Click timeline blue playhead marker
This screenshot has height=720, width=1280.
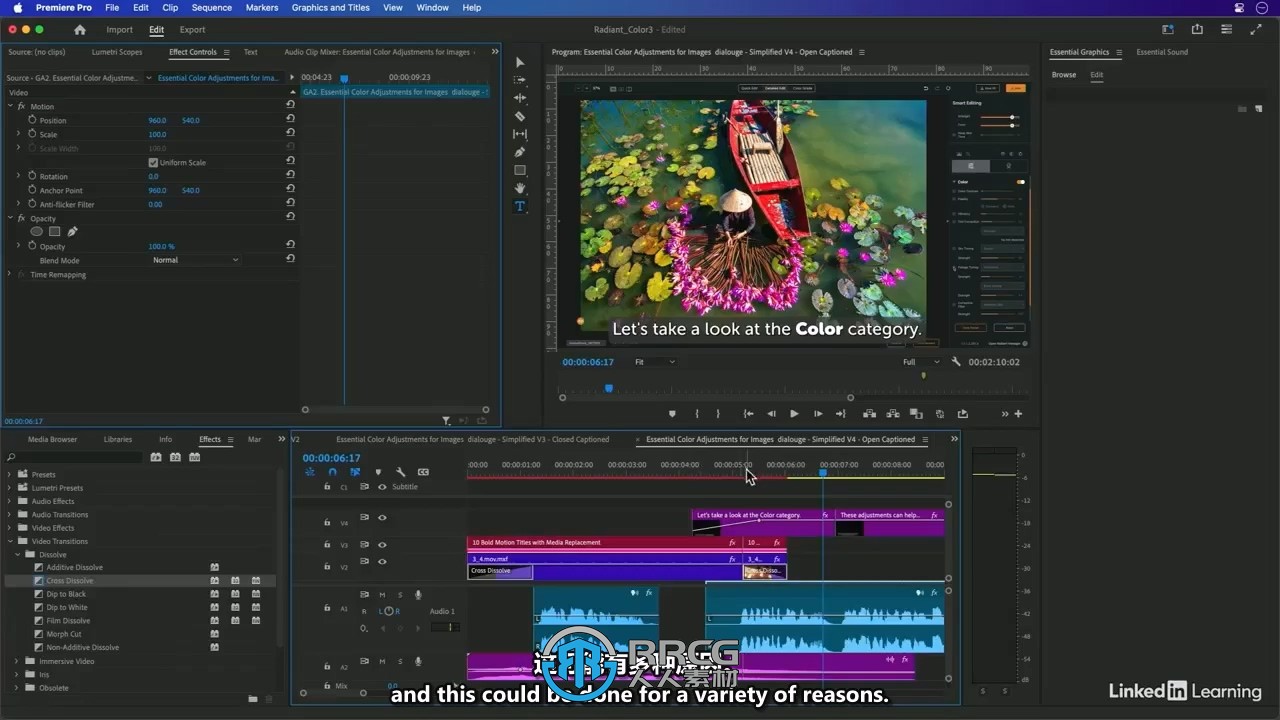pos(823,472)
